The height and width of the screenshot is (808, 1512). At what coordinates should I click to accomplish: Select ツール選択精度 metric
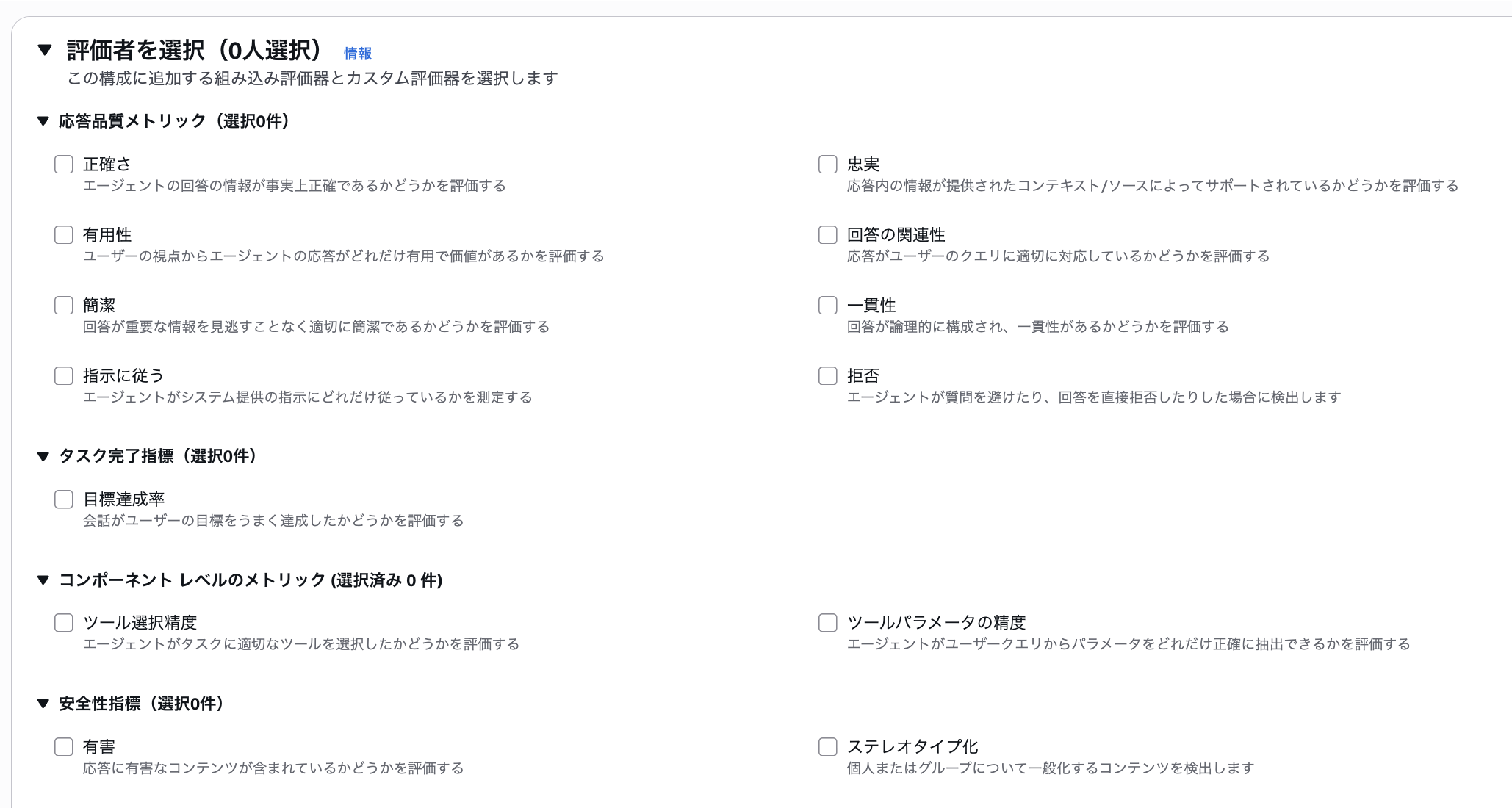[x=64, y=622]
